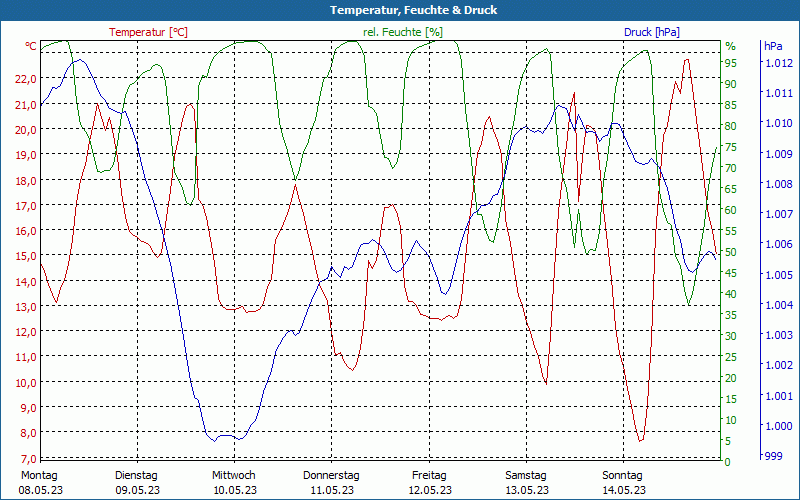Click the '16,0' temperature axis value
This screenshot has height=500, width=800.
pos(26,231)
